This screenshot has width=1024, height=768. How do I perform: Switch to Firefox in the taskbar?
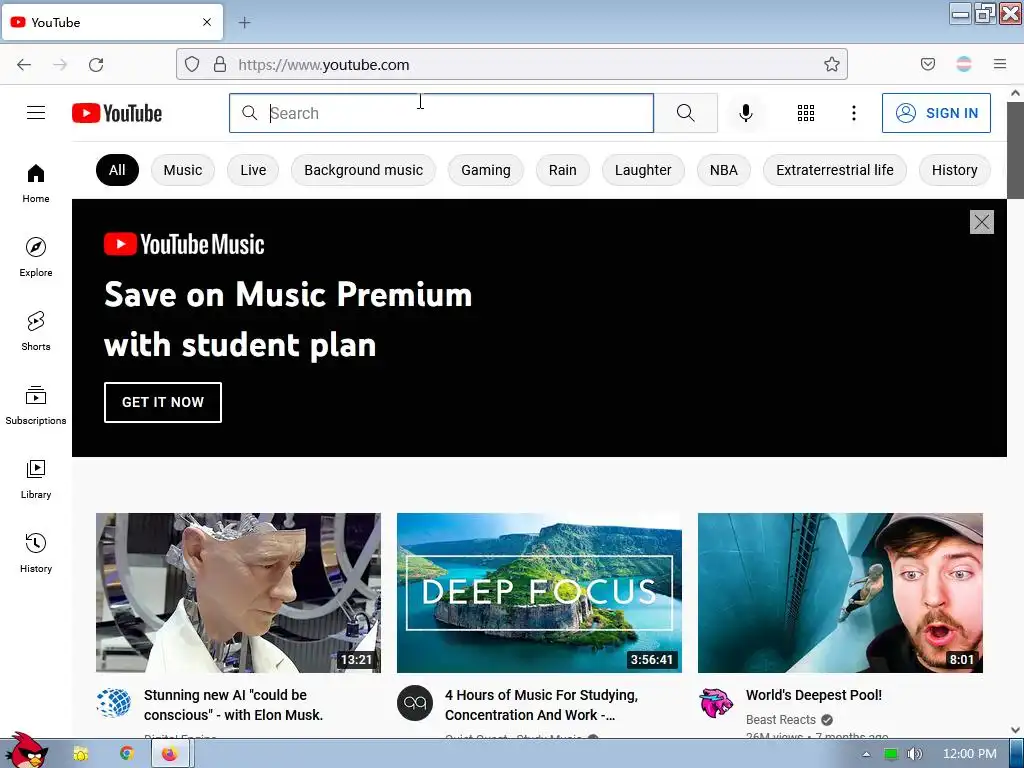(x=170, y=754)
